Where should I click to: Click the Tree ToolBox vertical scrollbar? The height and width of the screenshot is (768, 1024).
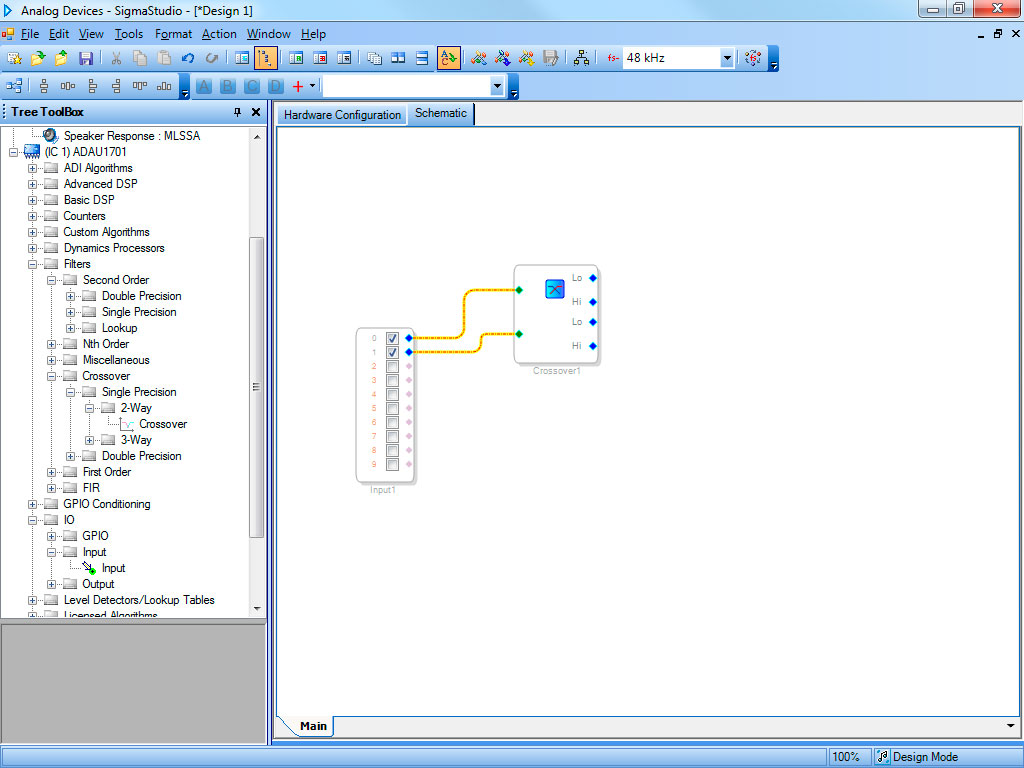pos(256,387)
